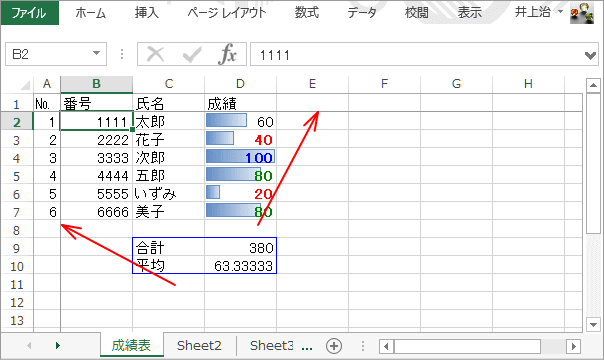The height and width of the screenshot is (360, 604).
Task: Select the 次郎 name cell
Action: click(x=169, y=157)
